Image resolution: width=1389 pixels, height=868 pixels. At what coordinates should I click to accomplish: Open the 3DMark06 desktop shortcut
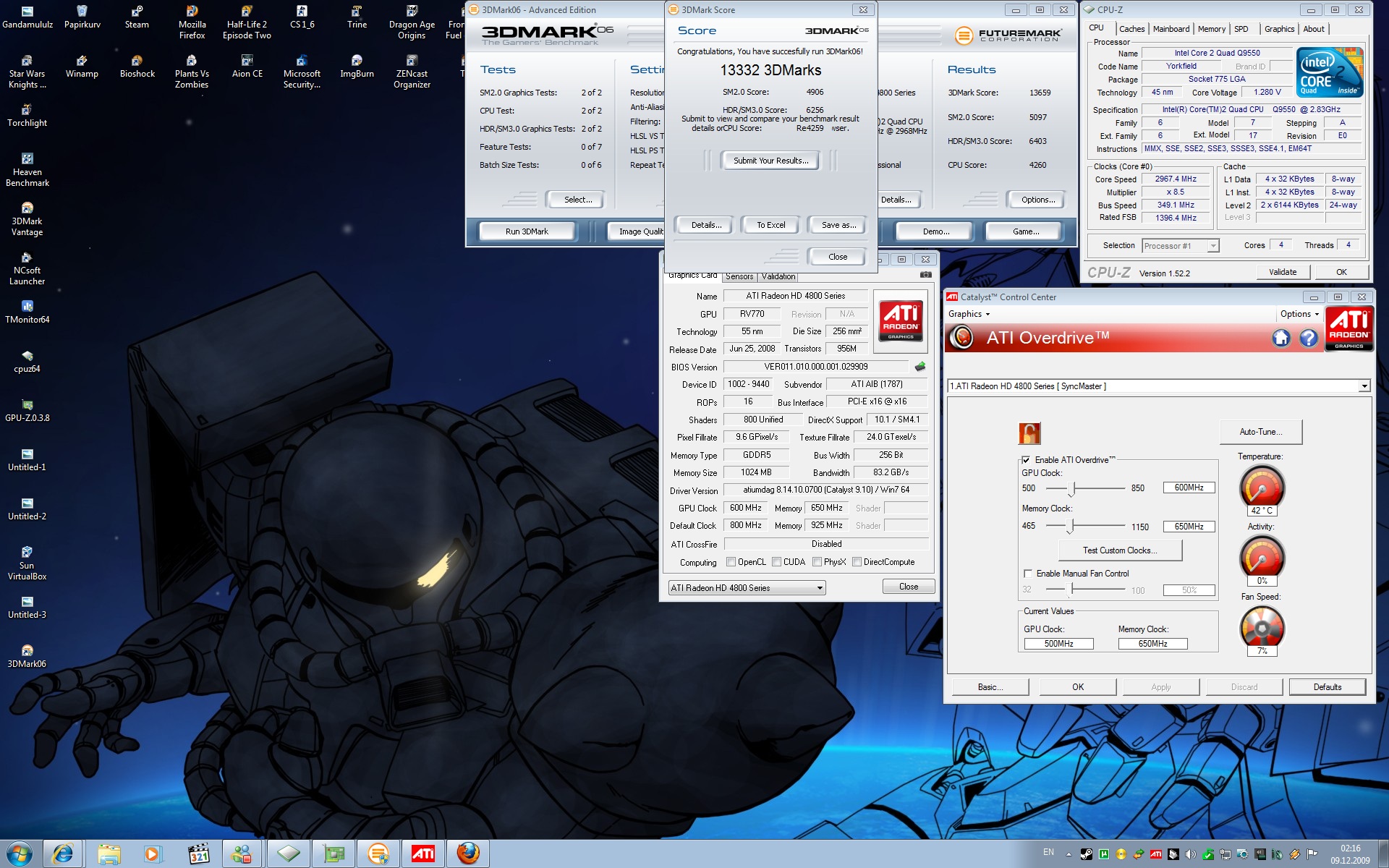point(27,656)
